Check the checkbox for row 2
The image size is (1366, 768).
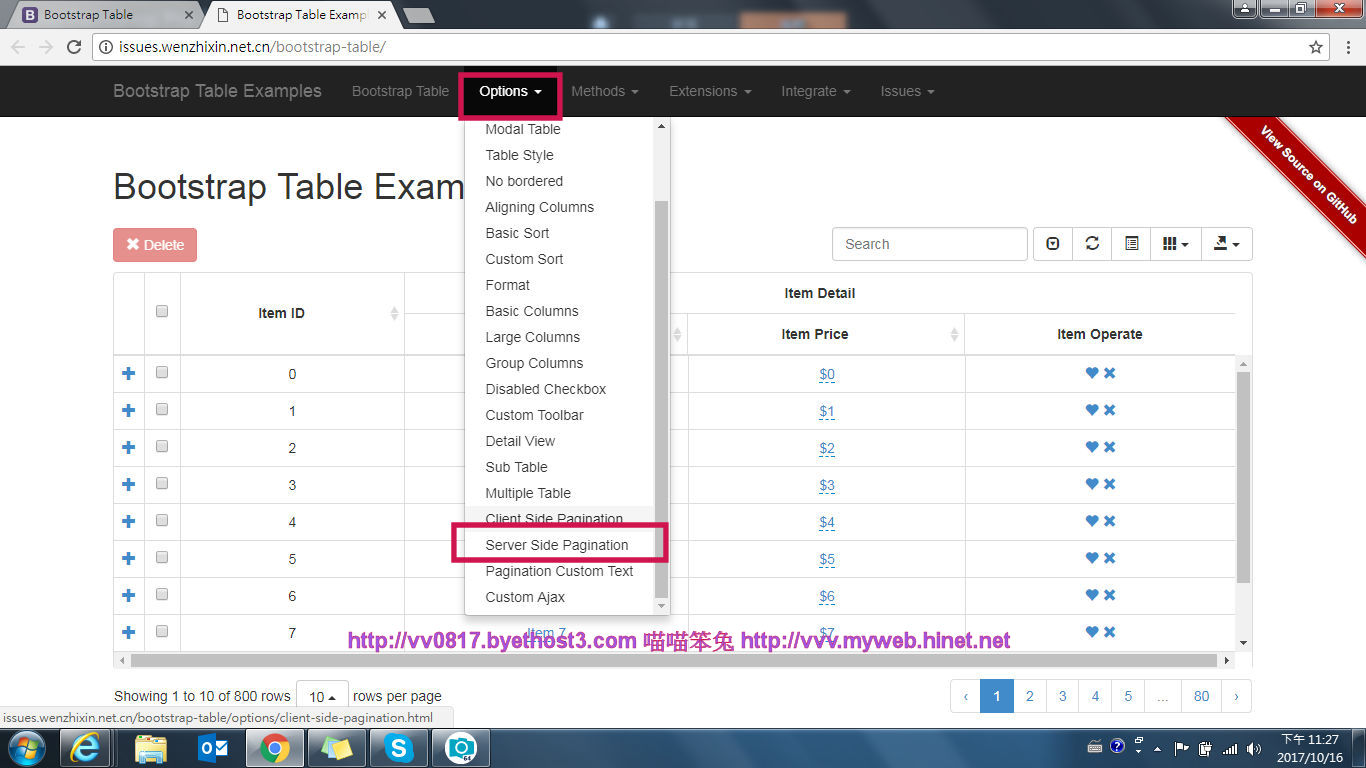tap(162, 446)
